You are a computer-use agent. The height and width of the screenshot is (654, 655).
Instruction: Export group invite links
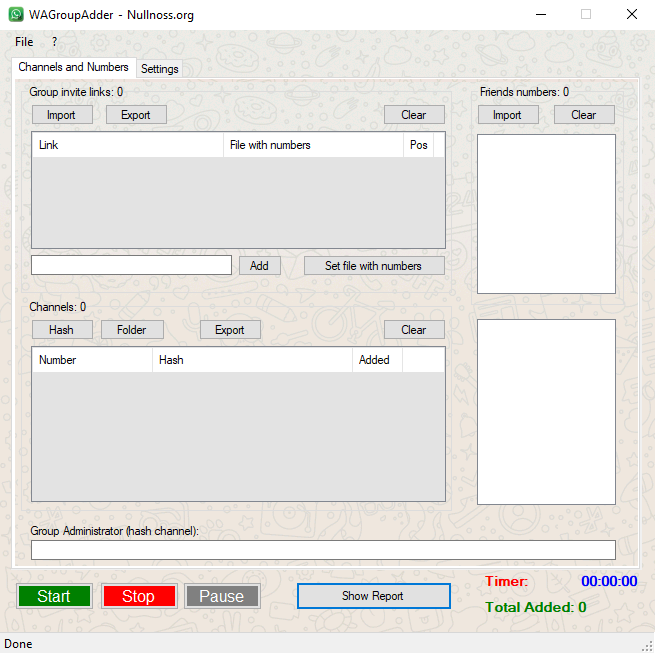(135, 115)
